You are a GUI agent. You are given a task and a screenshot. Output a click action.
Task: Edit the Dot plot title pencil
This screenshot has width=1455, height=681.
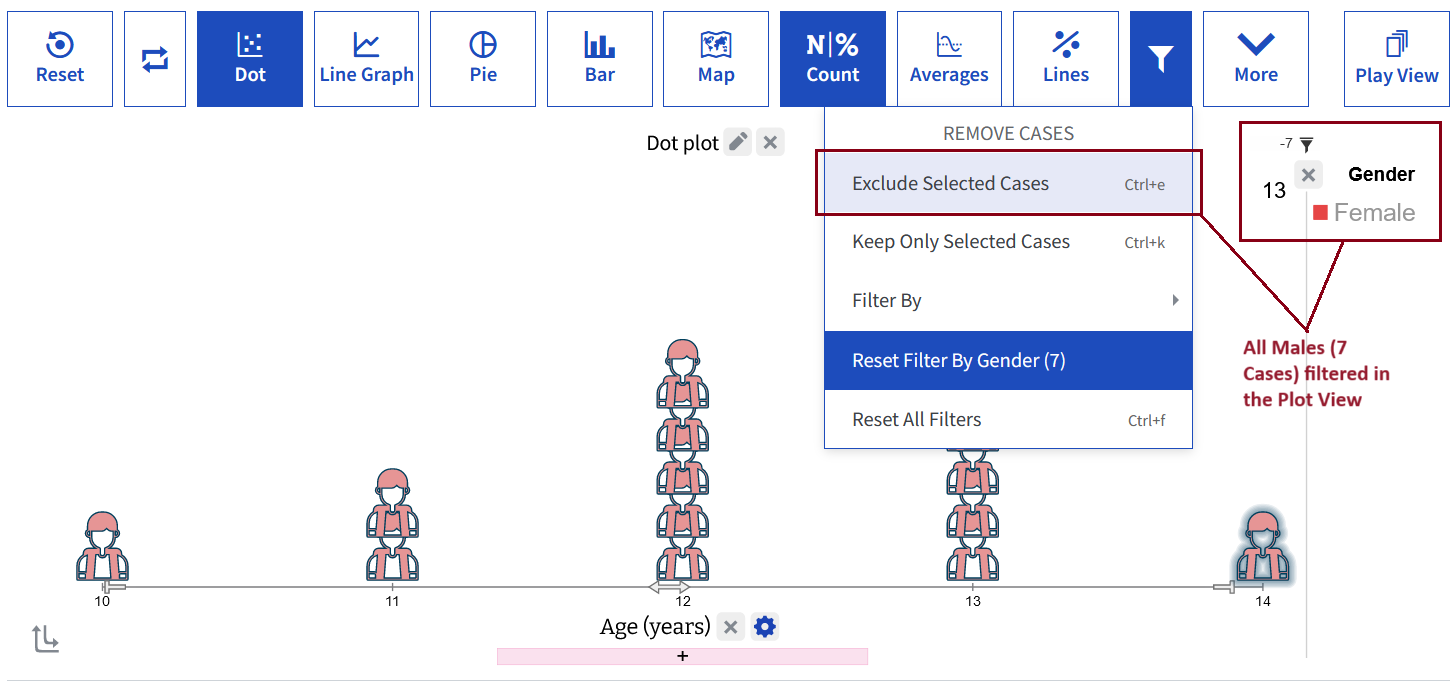click(x=738, y=142)
